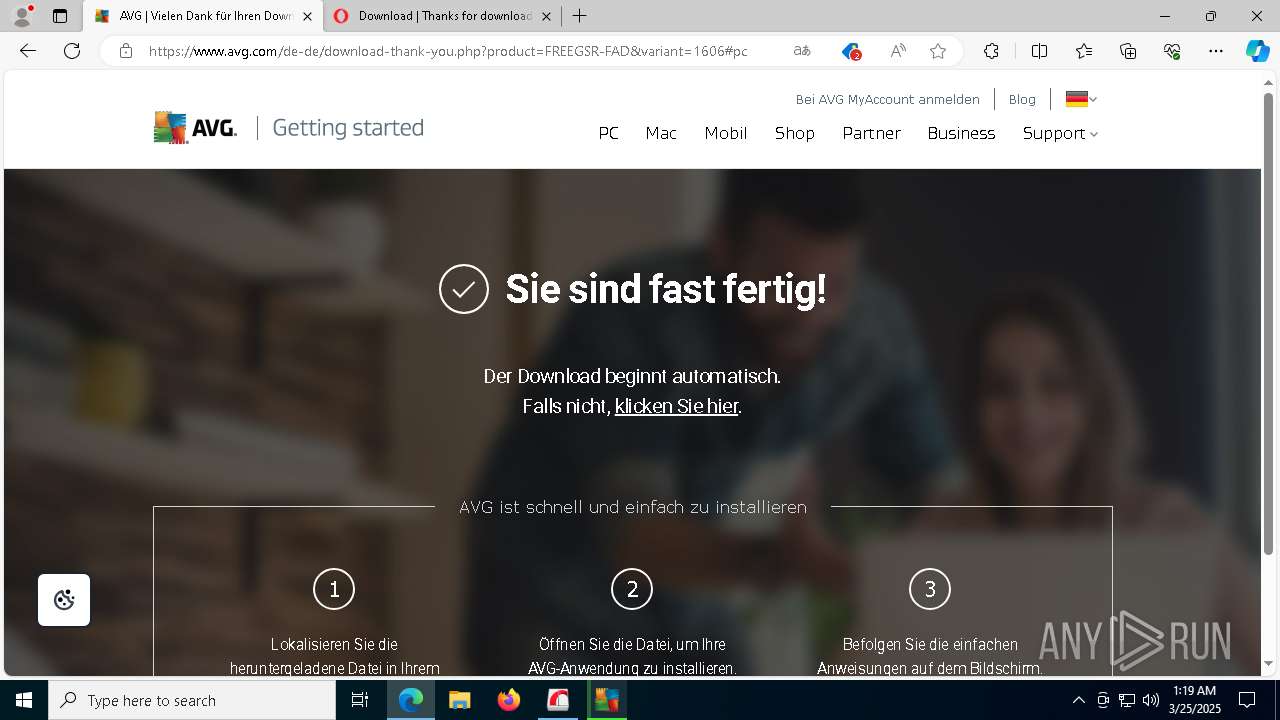Click the page vertical scrollbar thumb
The height and width of the screenshot is (720, 1280).
pyautogui.click(x=1269, y=325)
